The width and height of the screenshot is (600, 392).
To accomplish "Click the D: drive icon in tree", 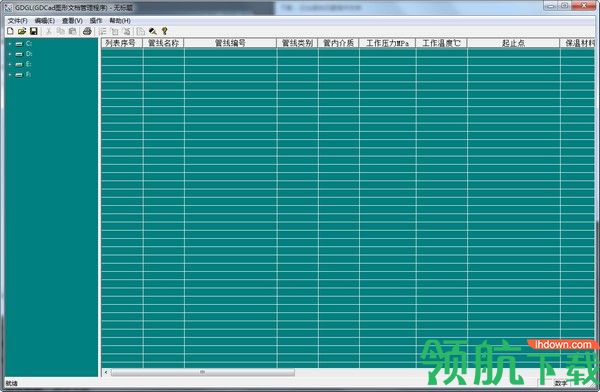I will click(19, 54).
